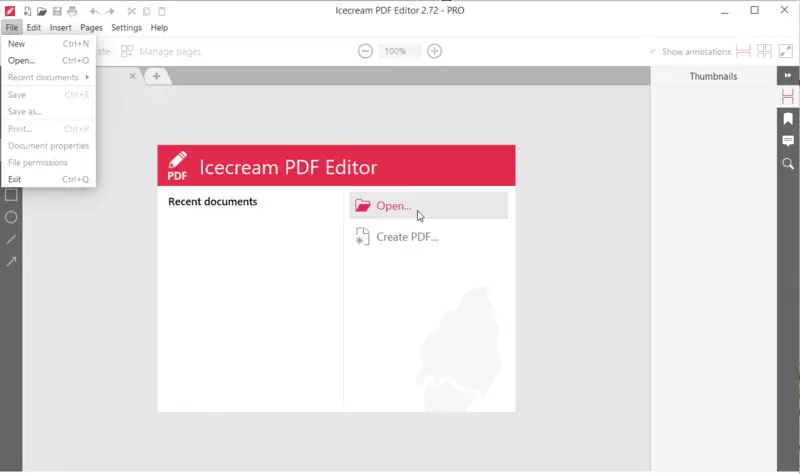Click Manage pages in the toolbar

pyautogui.click(x=161, y=52)
